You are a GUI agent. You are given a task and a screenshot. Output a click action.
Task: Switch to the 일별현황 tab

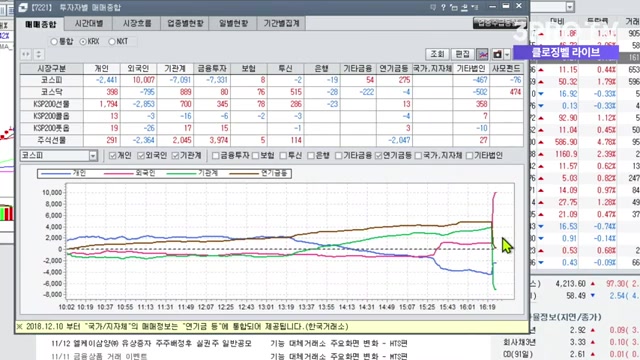click(233, 24)
